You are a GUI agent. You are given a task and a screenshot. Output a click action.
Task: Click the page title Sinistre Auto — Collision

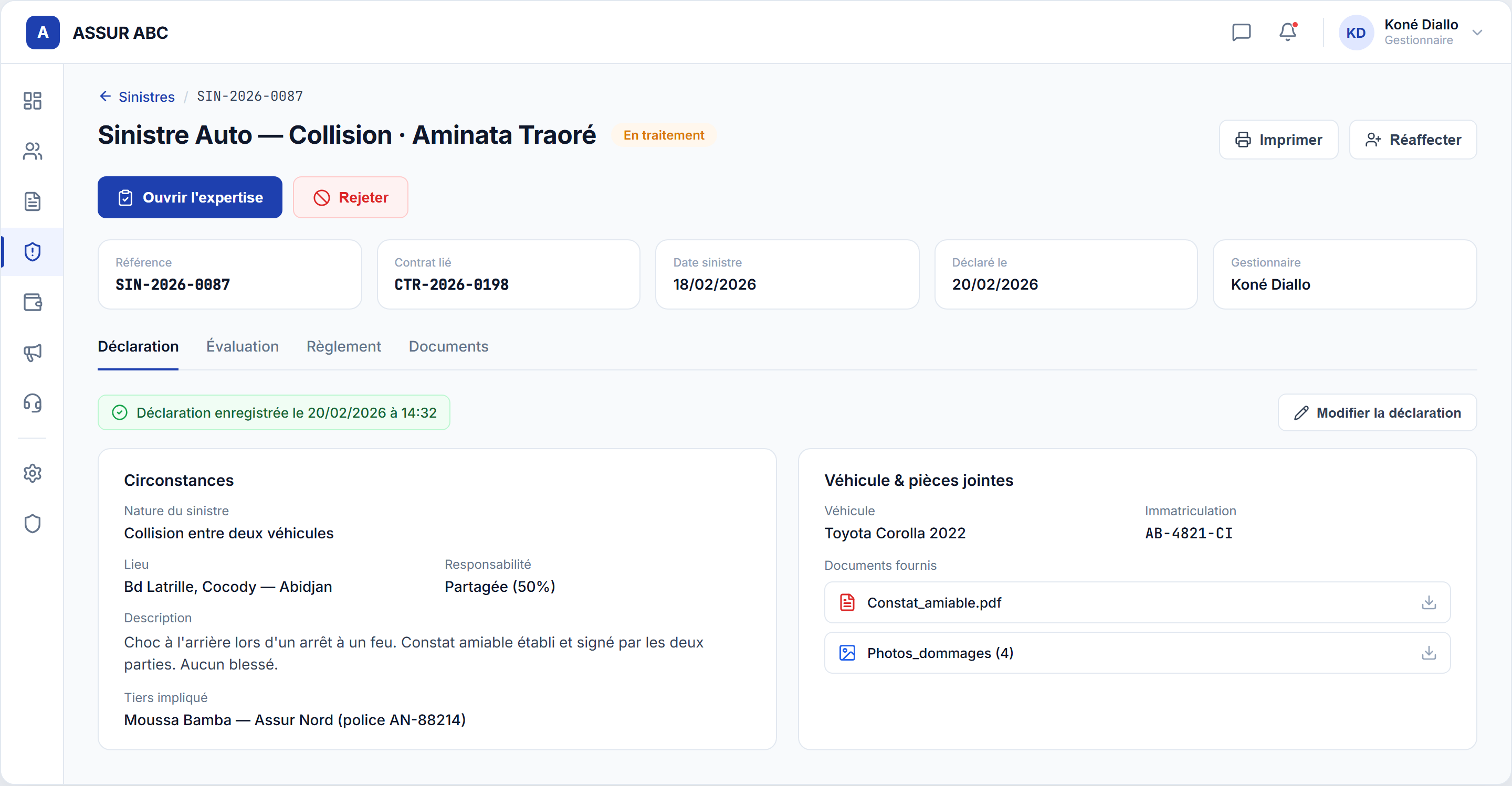point(346,135)
